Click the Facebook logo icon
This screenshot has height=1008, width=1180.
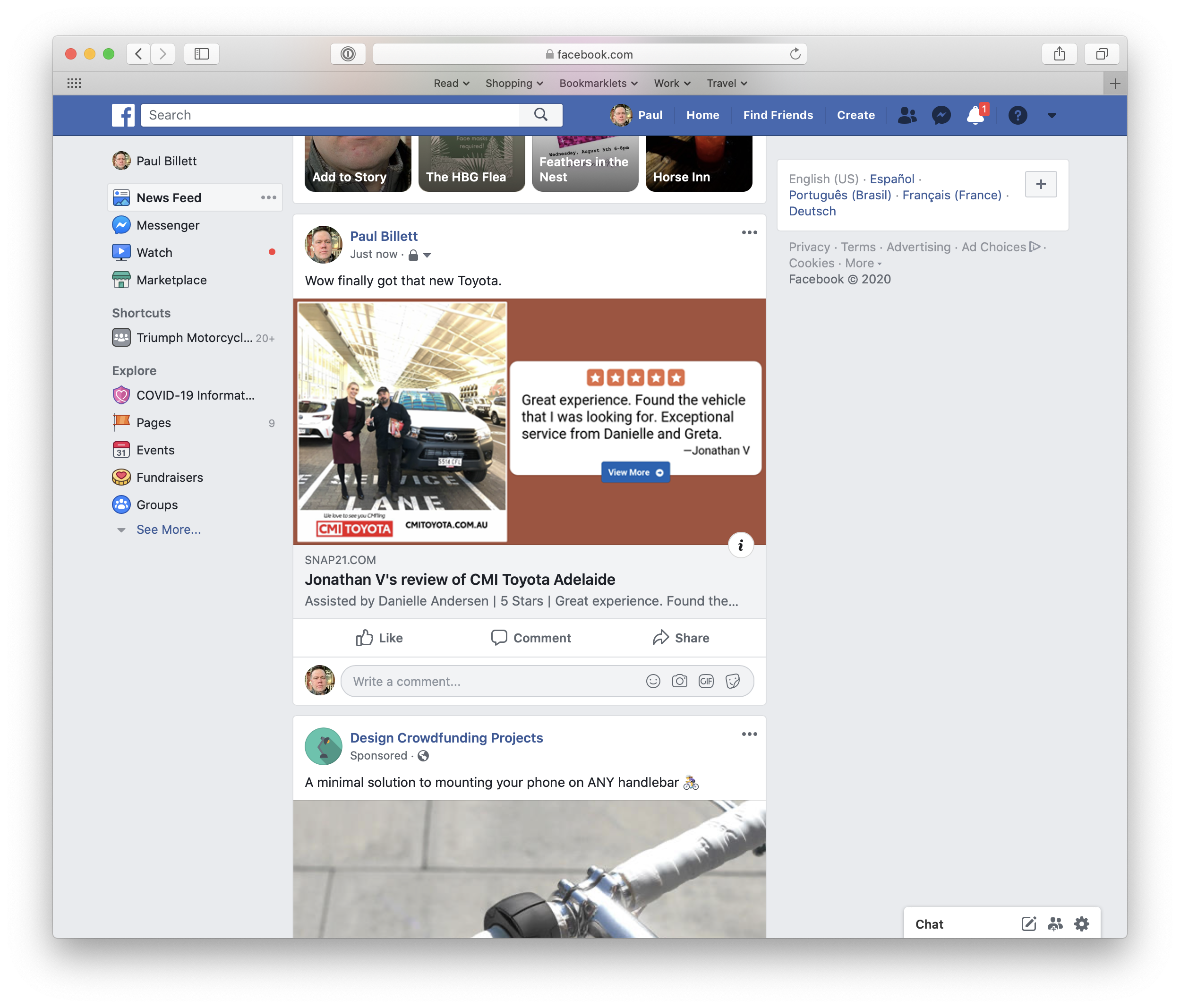(x=123, y=115)
